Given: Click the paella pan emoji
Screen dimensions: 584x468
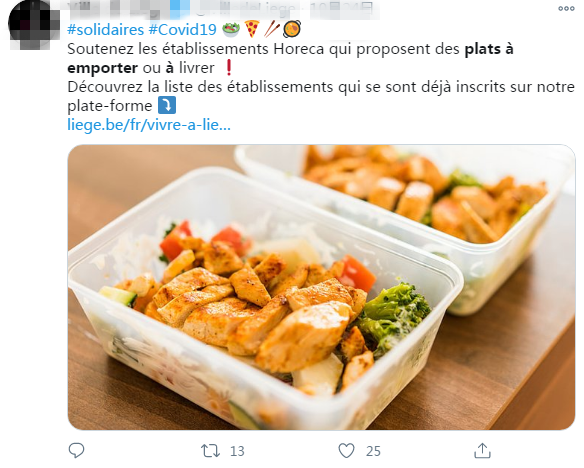Looking at the screenshot, I should pyautogui.click(x=292, y=29).
